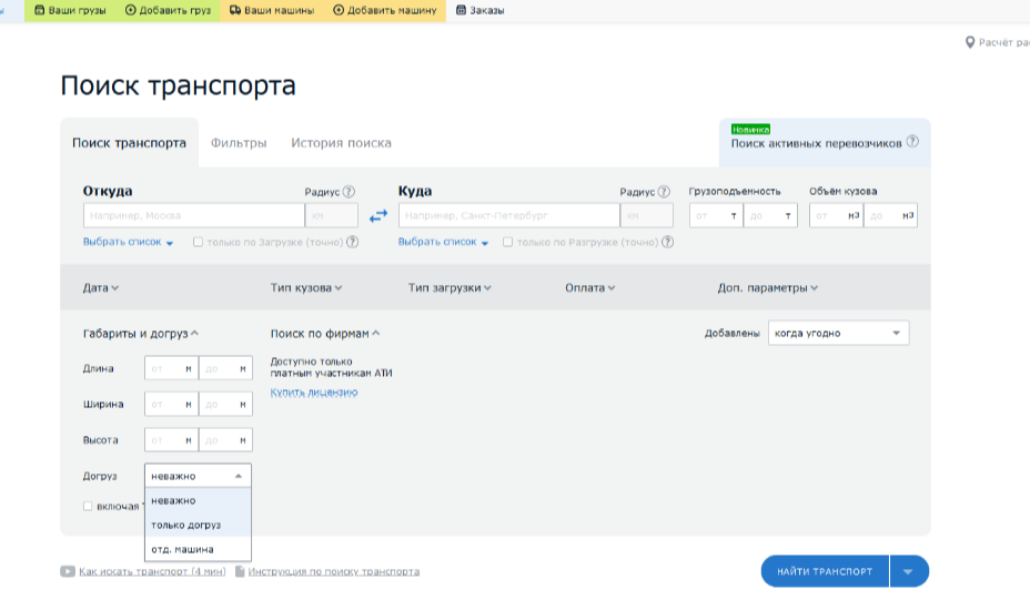Screen dimensions: 1030x600
Task: Click help icon after только по Загрузке
Action: click(353, 242)
